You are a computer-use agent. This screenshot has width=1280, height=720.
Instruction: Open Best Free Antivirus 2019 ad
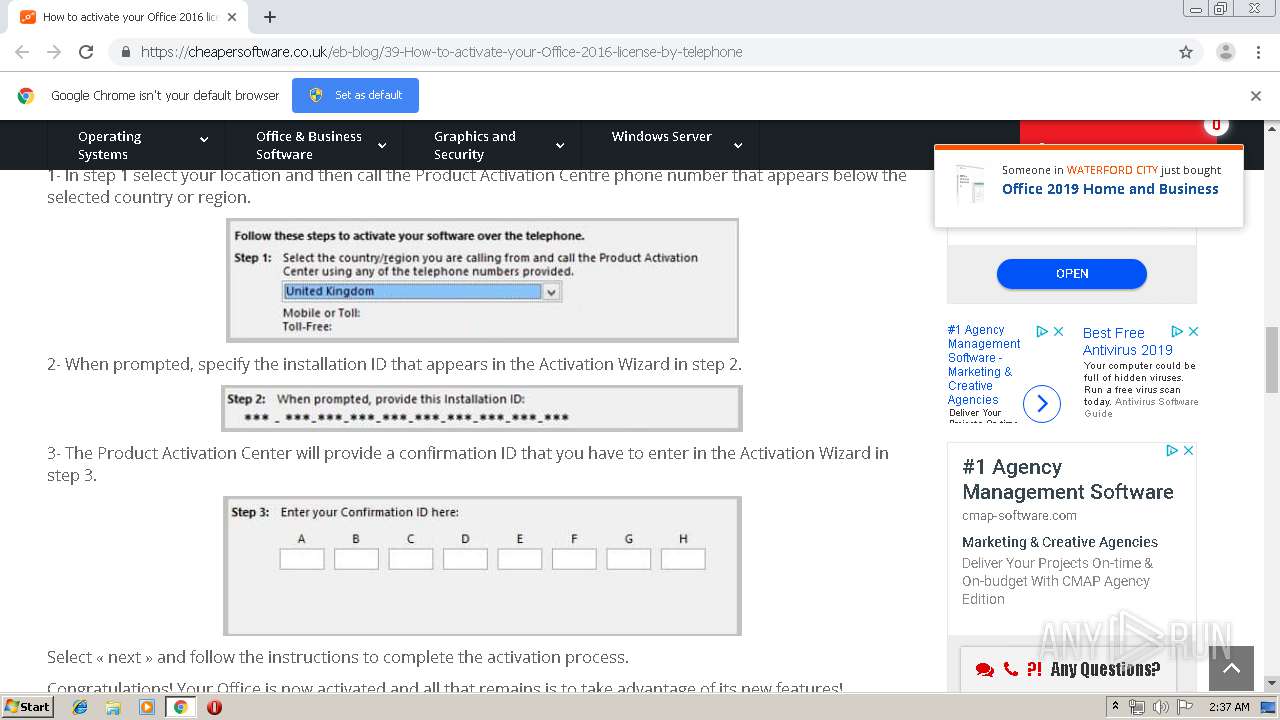1127,341
